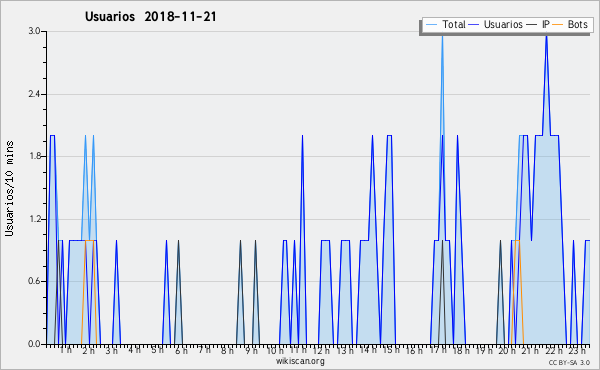Image resolution: width=600 pixels, height=370 pixels.
Task: Click the '6 h' x-axis label
Action: (181, 350)
